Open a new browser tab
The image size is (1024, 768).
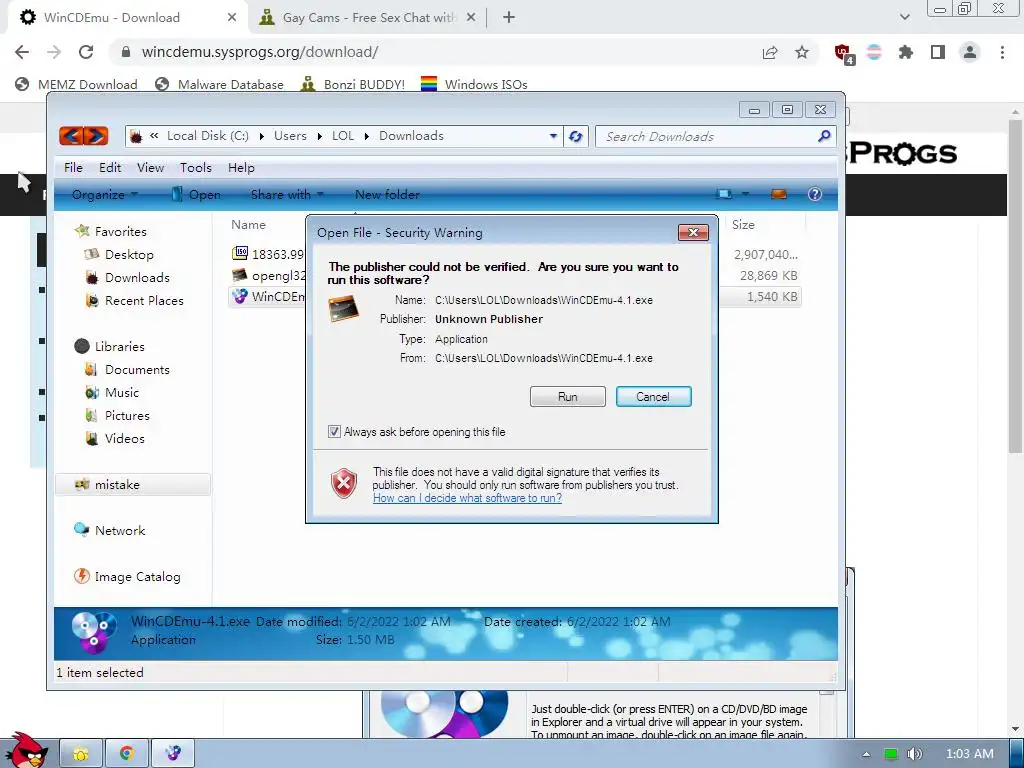[x=509, y=18]
